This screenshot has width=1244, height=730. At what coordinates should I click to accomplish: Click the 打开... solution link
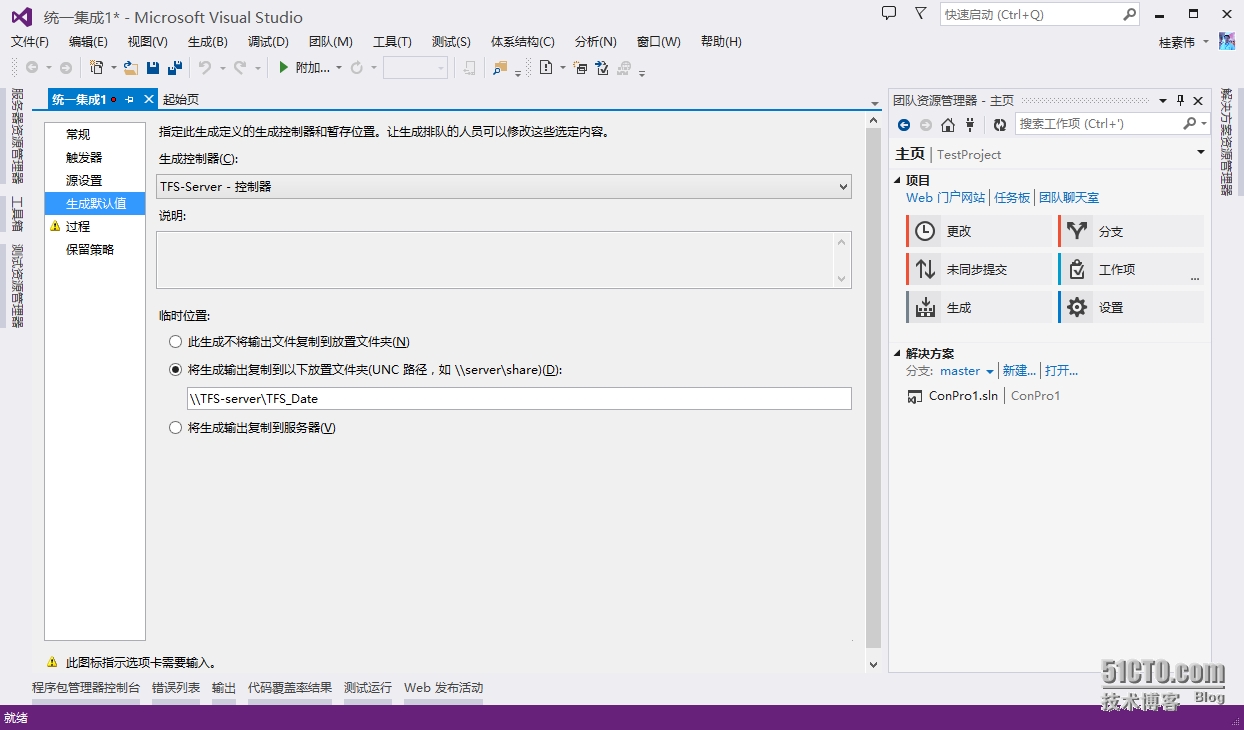click(1061, 371)
